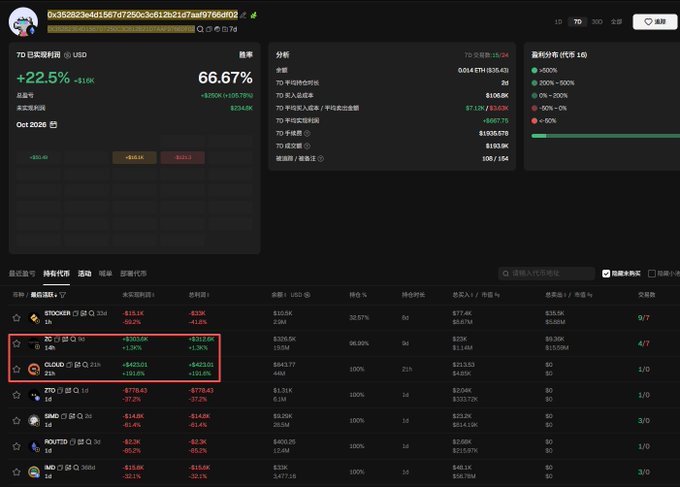This screenshot has width=680, height=487.
Task: Sort by the 未实现利润 column header
Action: [x=138, y=295]
